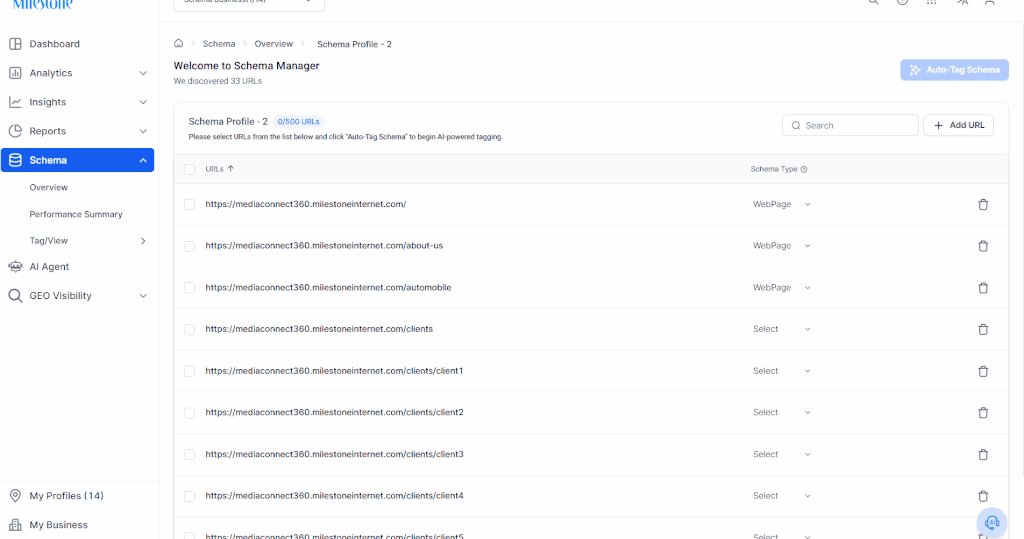Open WebPage schema dropdown for root URL
Viewport: 1024px width, 539px height.
click(x=782, y=204)
